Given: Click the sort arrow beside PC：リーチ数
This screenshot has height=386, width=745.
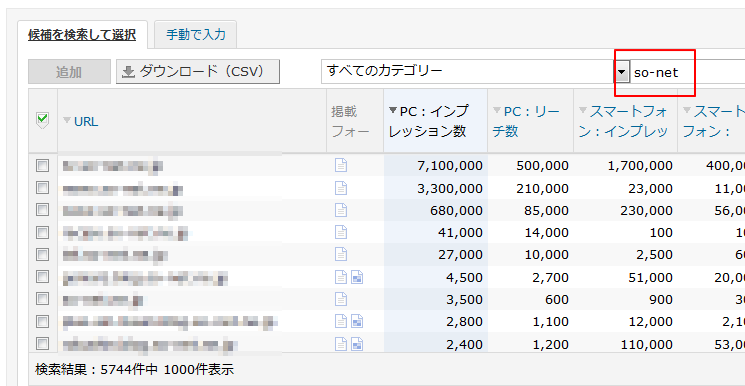Looking at the screenshot, I should [497, 110].
